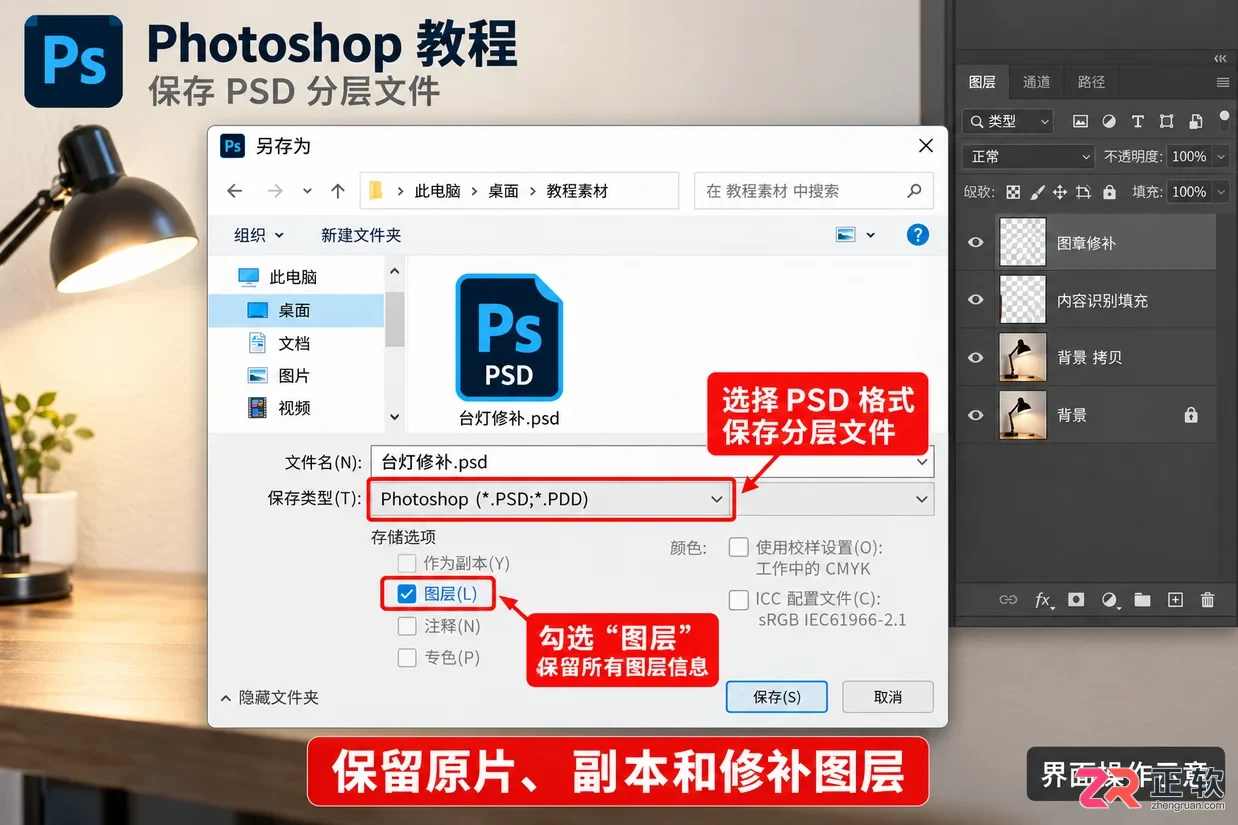Viewport: 1238px width, 825px height.
Task: Enable ICC 配置文件(C) checkbox
Action: (738, 600)
